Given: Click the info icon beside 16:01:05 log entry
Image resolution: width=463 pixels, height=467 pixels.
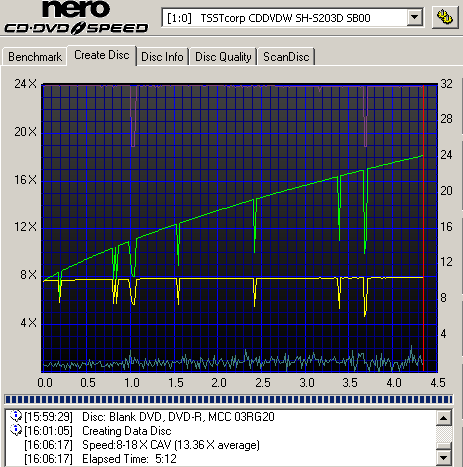Looking at the screenshot, I should click(16, 430).
